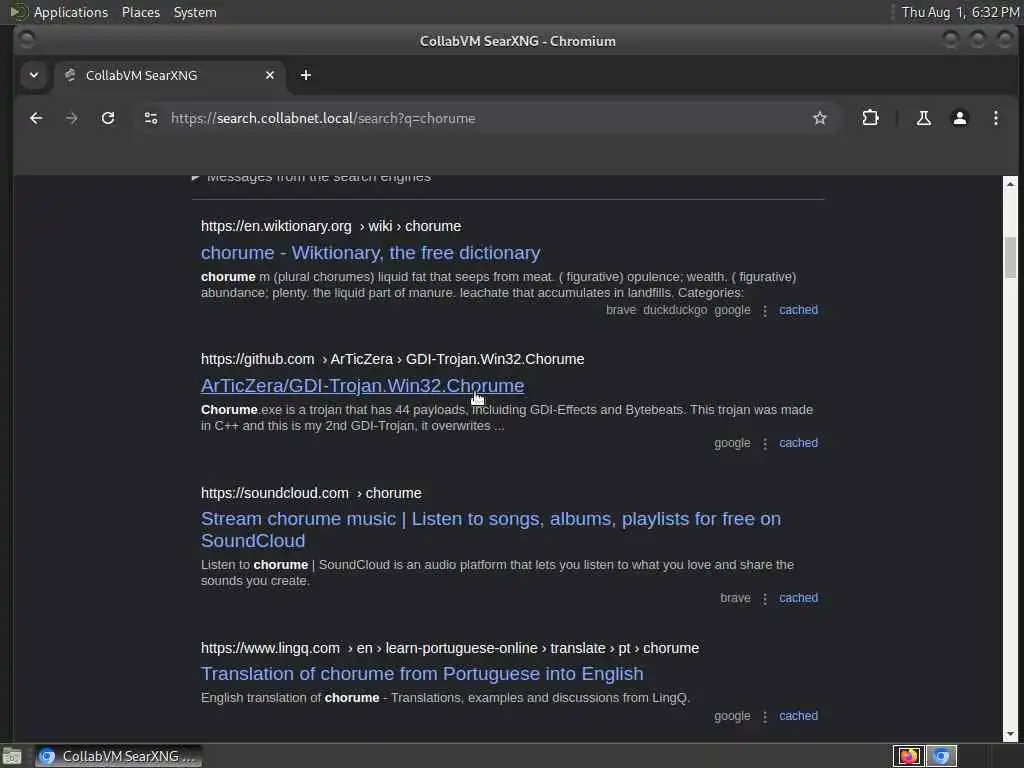Open the Chromium three-dot menu

coord(995,118)
